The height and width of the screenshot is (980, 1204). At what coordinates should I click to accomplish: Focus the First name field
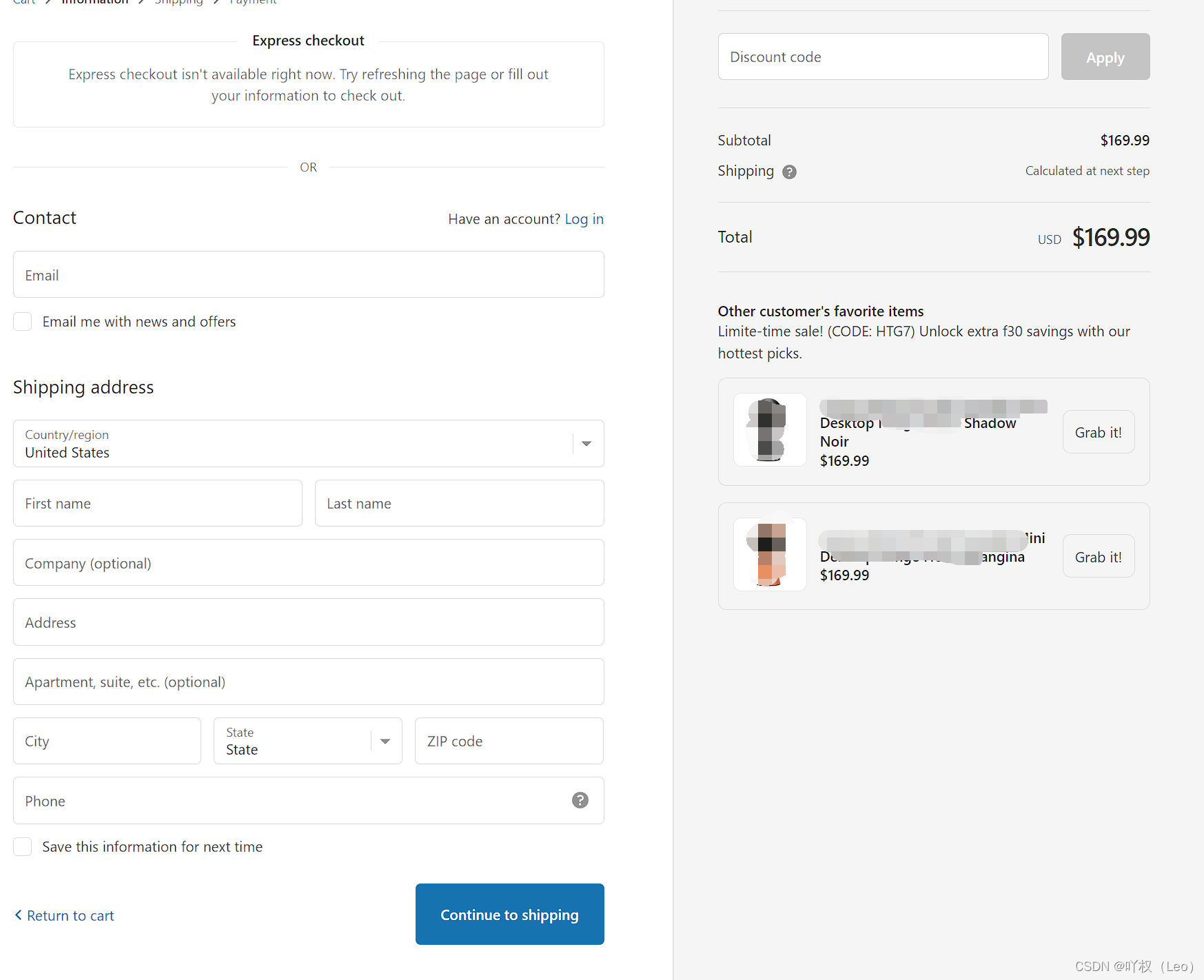tap(157, 503)
